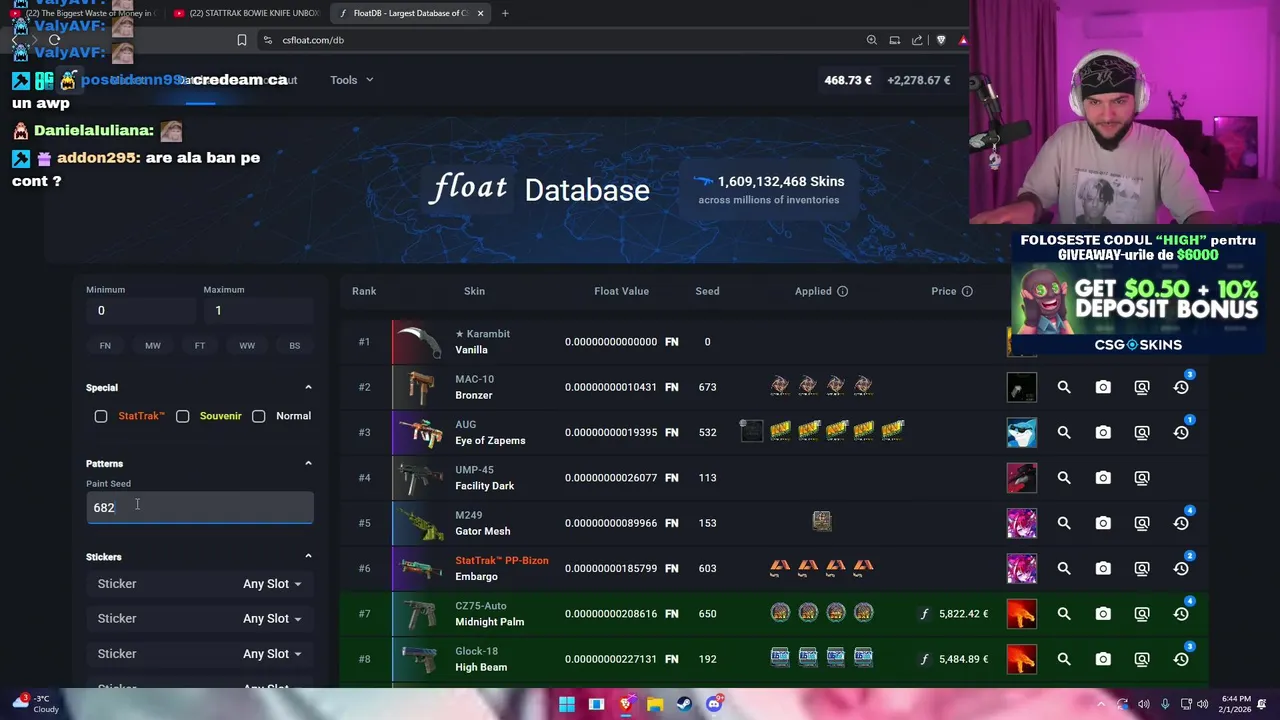This screenshot has height=720, width=1280.
Task: Open the camera icon for M249 Gator Mesh
Action: coord(1103,523)
